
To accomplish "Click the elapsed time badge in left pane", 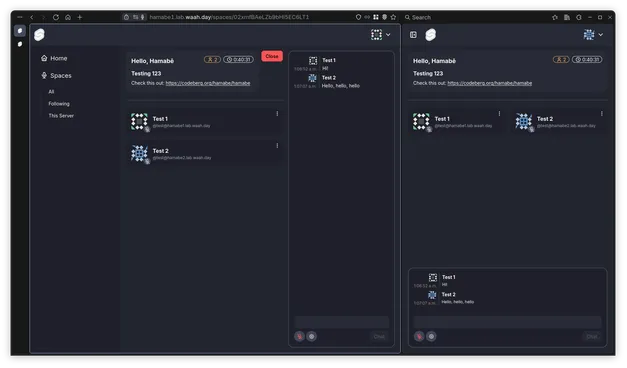I will pyautogui.click(x=238, y=60).
